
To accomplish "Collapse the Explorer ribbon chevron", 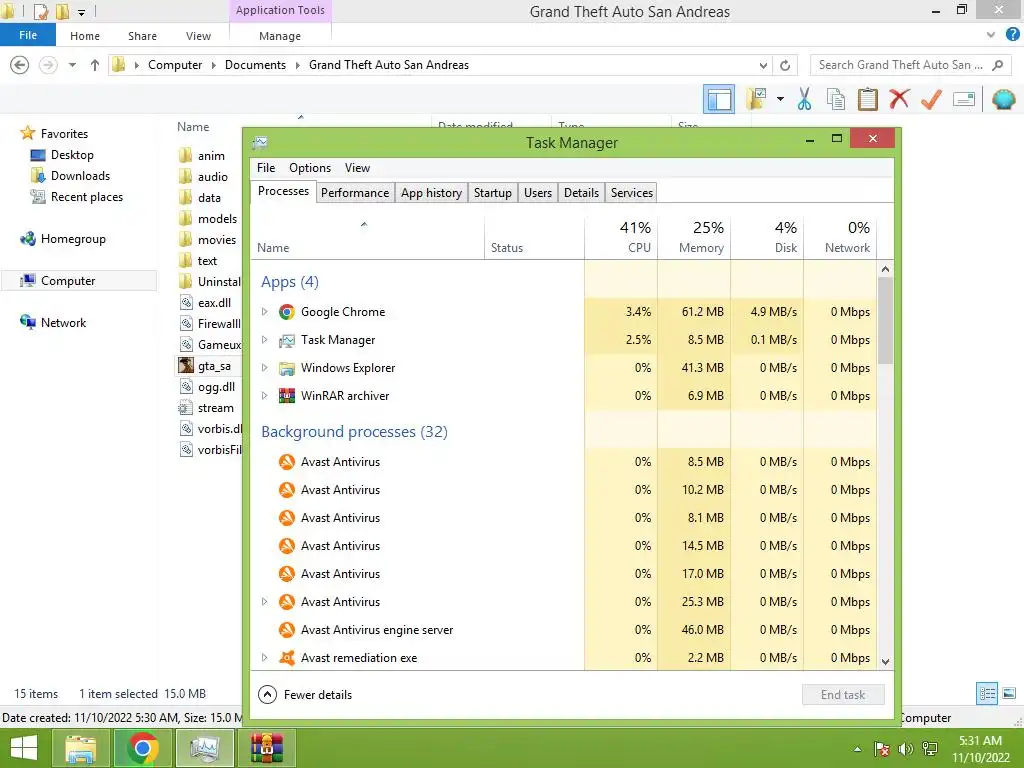I will coord(991,35).
